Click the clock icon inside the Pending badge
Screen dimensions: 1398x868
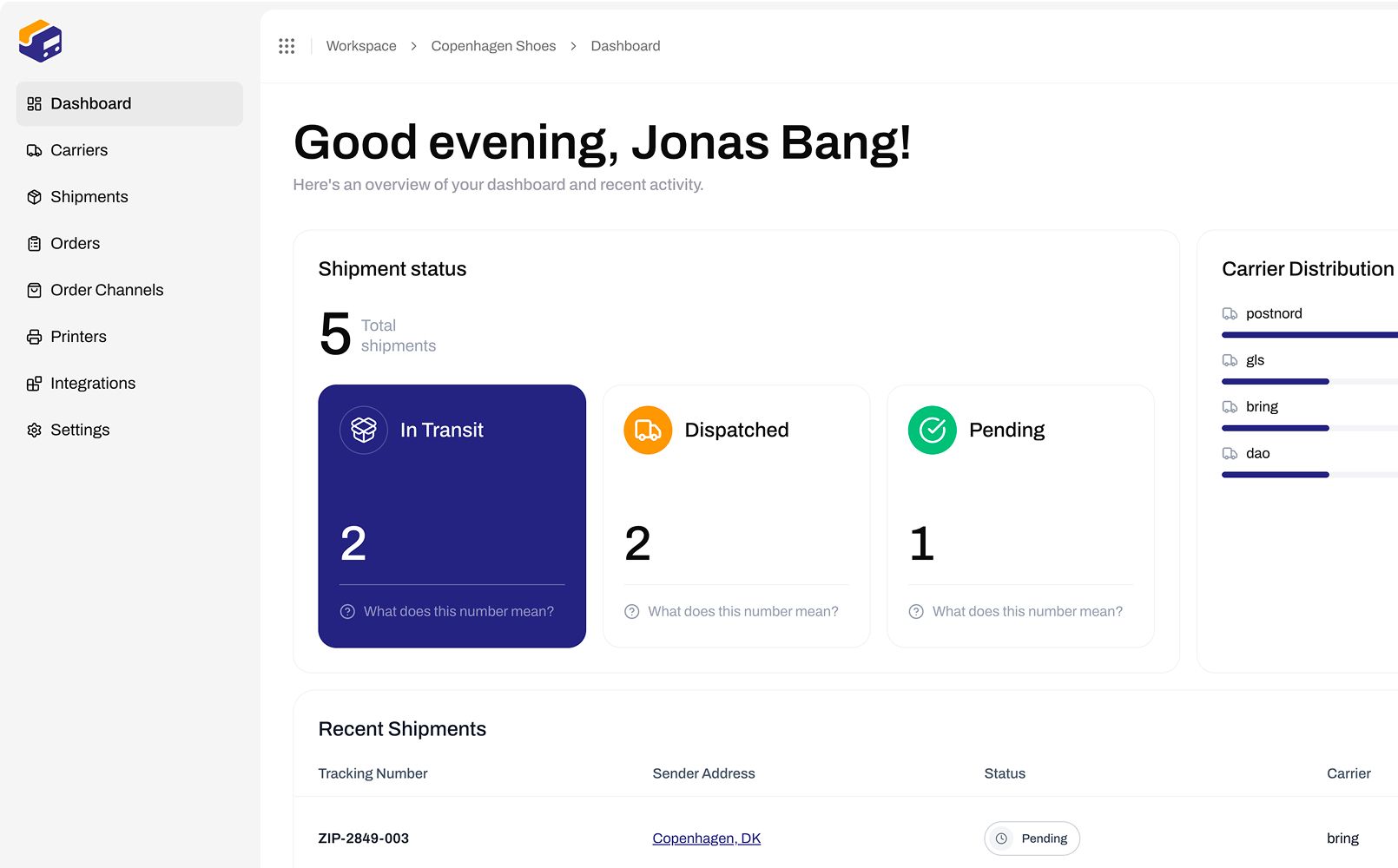[1002, 838]
